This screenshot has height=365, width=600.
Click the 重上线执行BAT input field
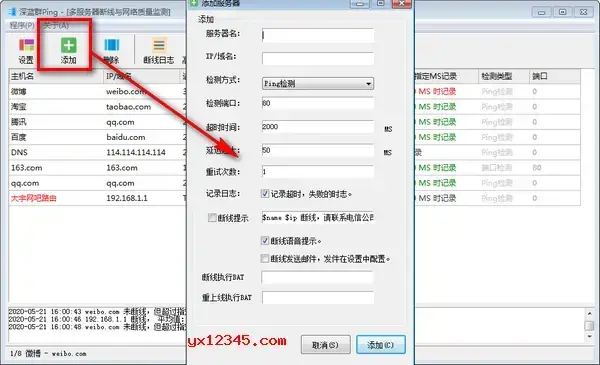(318, 297)
